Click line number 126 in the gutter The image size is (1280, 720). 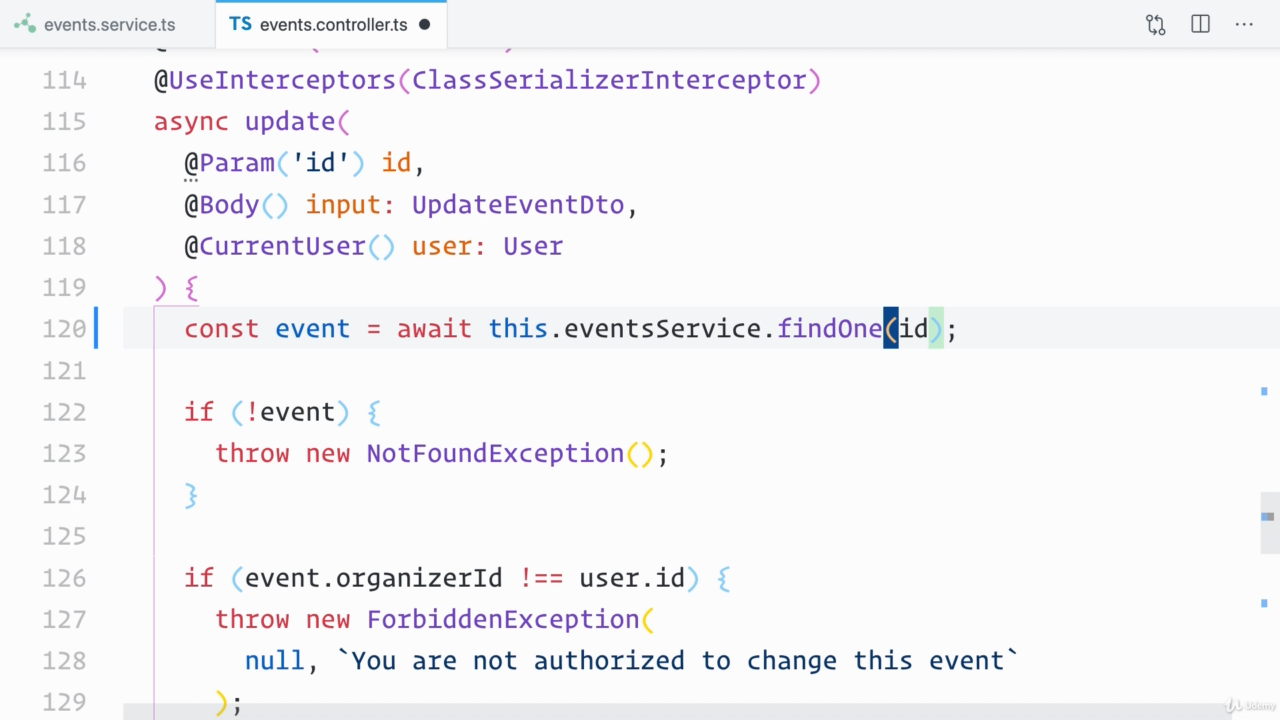[64, 578]
